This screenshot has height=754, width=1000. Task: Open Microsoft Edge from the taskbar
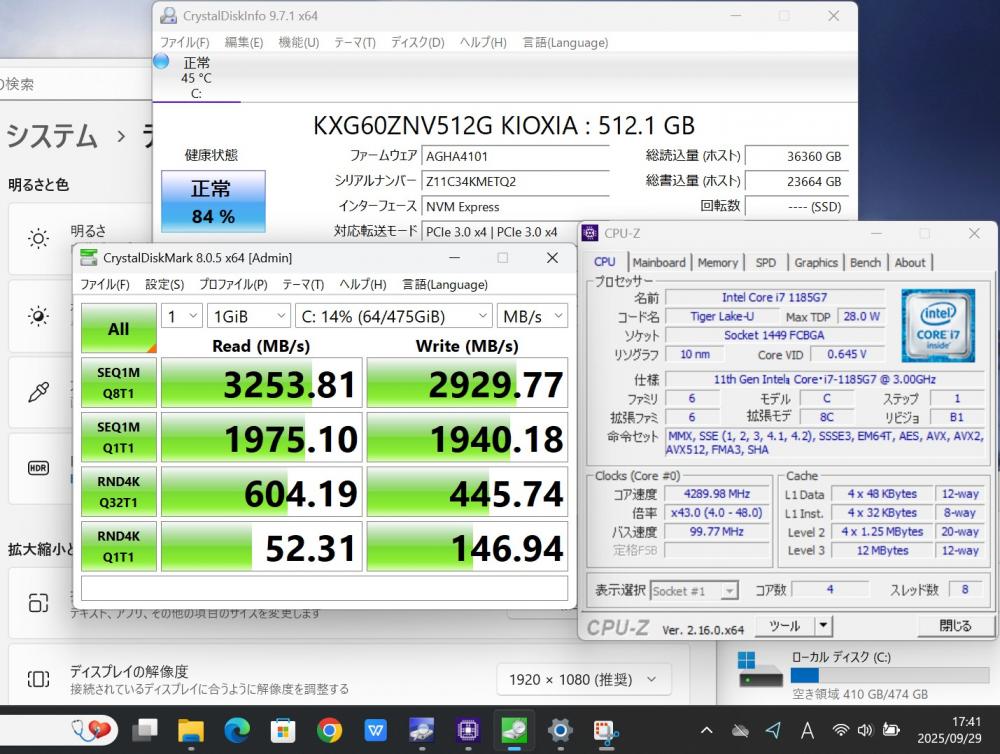click(237, 730)
